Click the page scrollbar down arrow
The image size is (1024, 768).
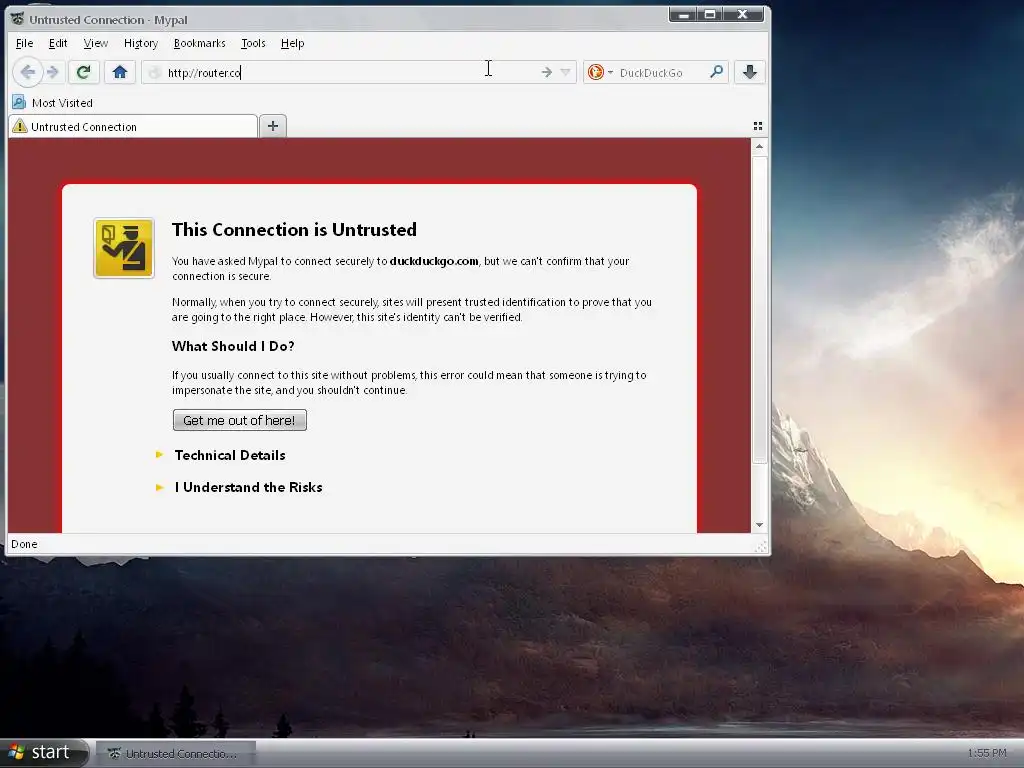click(x=759, y=524)
